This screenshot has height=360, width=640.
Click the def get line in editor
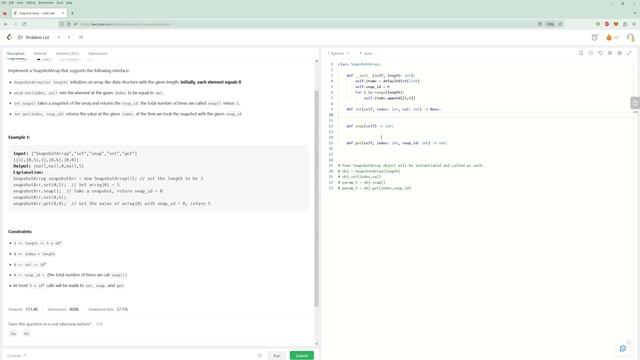click(397, 143)
